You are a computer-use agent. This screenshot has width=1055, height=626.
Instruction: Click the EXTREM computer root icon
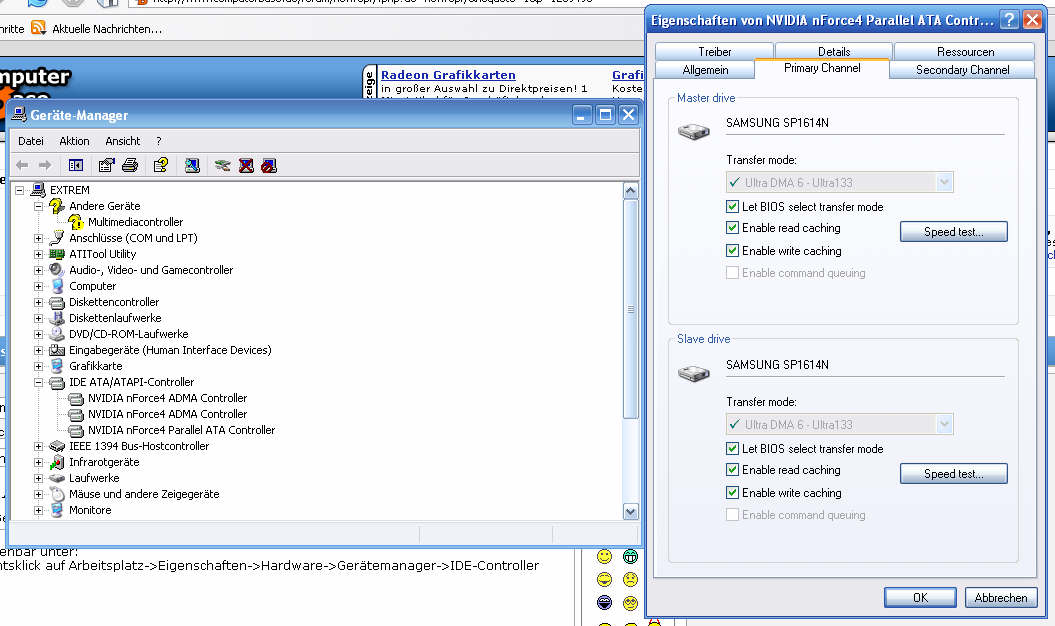(x=38, y=190)
